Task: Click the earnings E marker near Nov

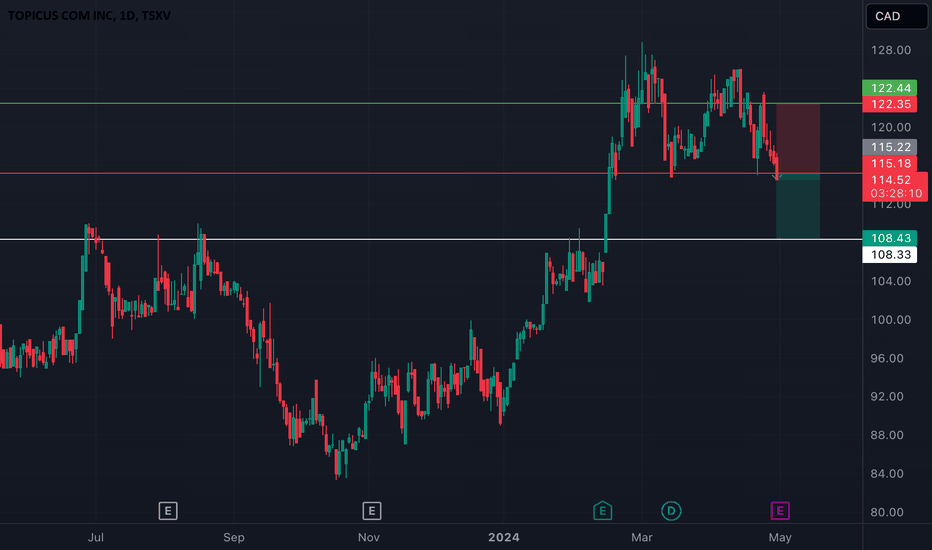Action: tap(371, 510)
